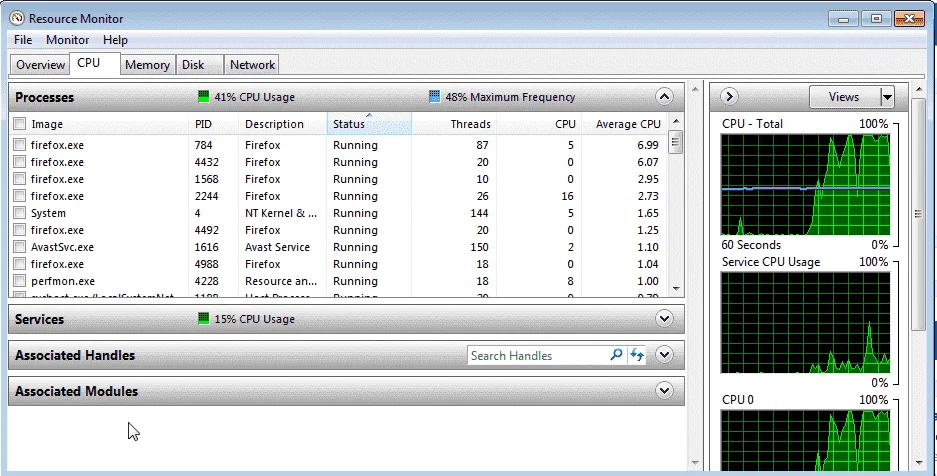Click the Threads value 150
This screenshot has height=476, width=937.
coord(479,247)
